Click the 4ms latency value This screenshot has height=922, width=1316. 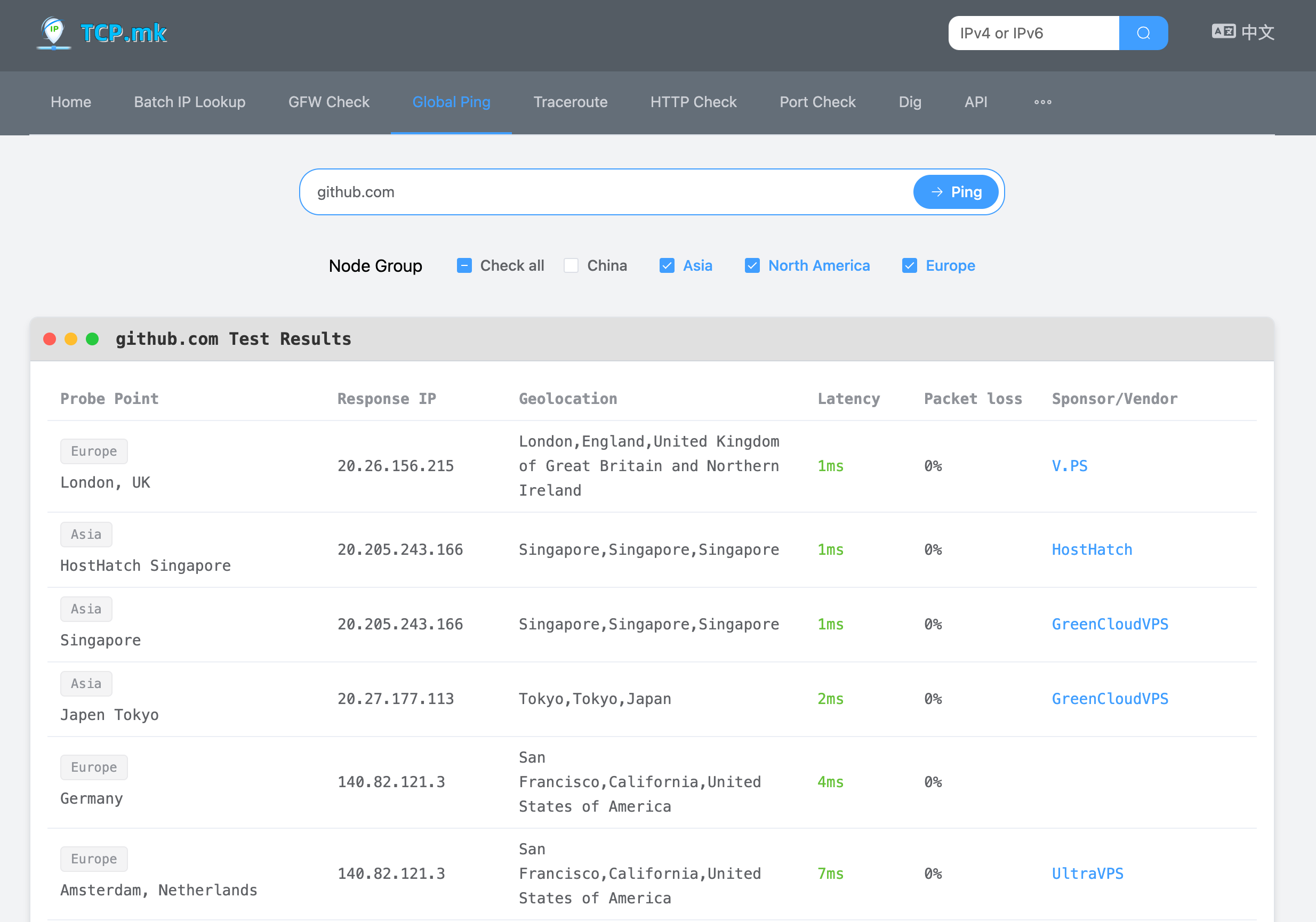pyautogui.click(x=831, y=782)
